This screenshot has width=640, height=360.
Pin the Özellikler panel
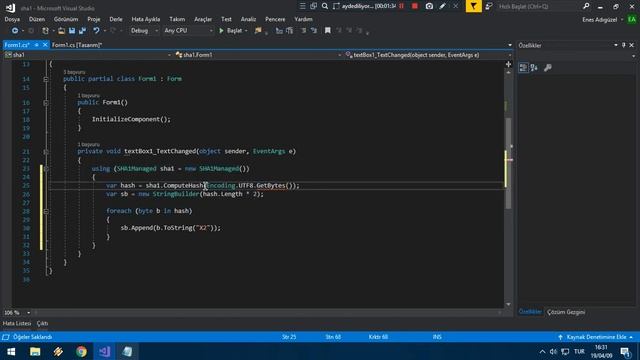624,45
